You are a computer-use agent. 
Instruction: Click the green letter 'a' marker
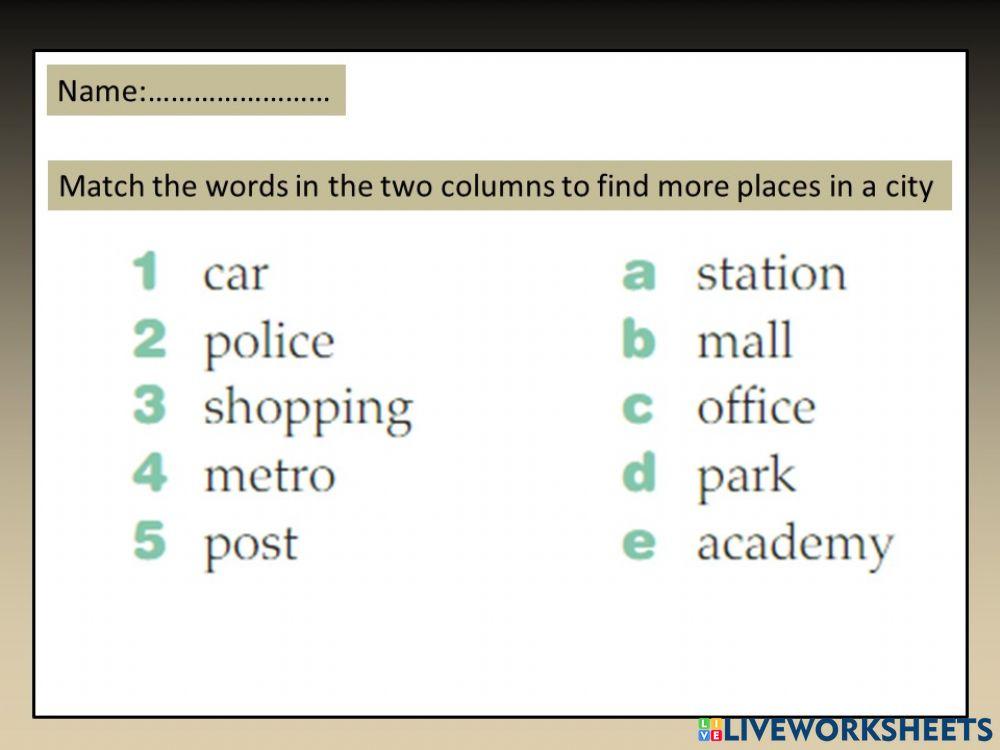pos(638,274)
